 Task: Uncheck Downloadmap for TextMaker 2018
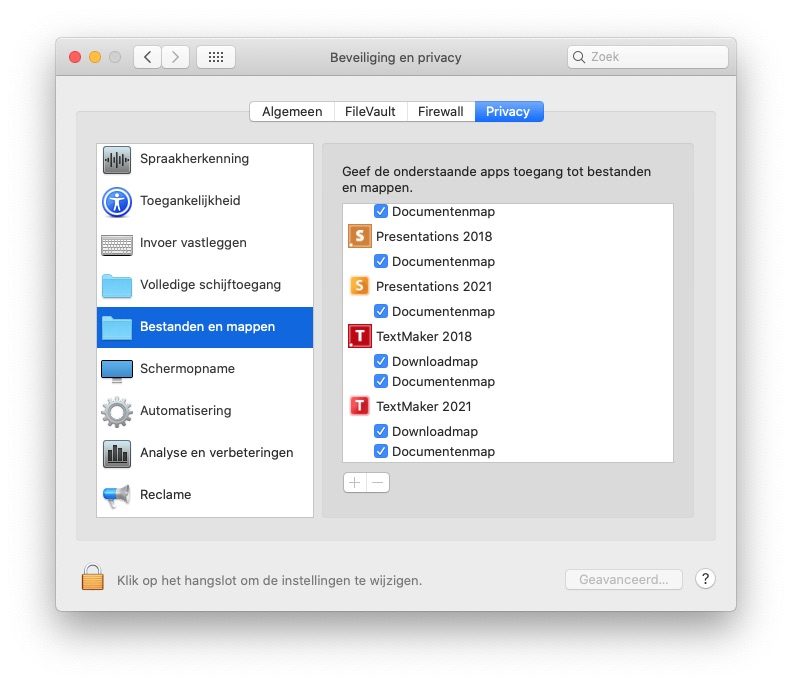[x=381, y=362]
